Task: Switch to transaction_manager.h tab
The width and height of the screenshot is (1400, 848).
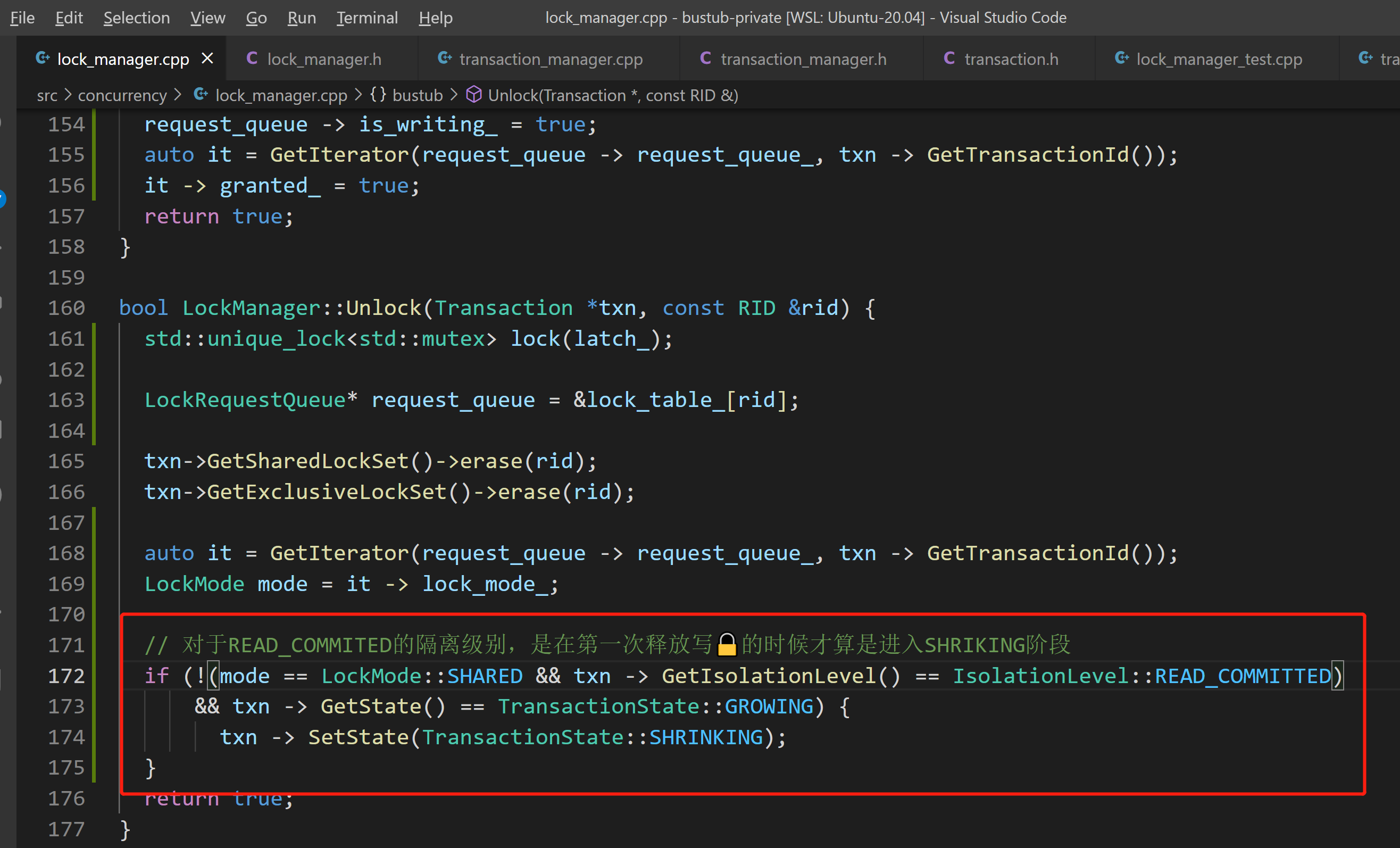Action: [x=802, y=59]
